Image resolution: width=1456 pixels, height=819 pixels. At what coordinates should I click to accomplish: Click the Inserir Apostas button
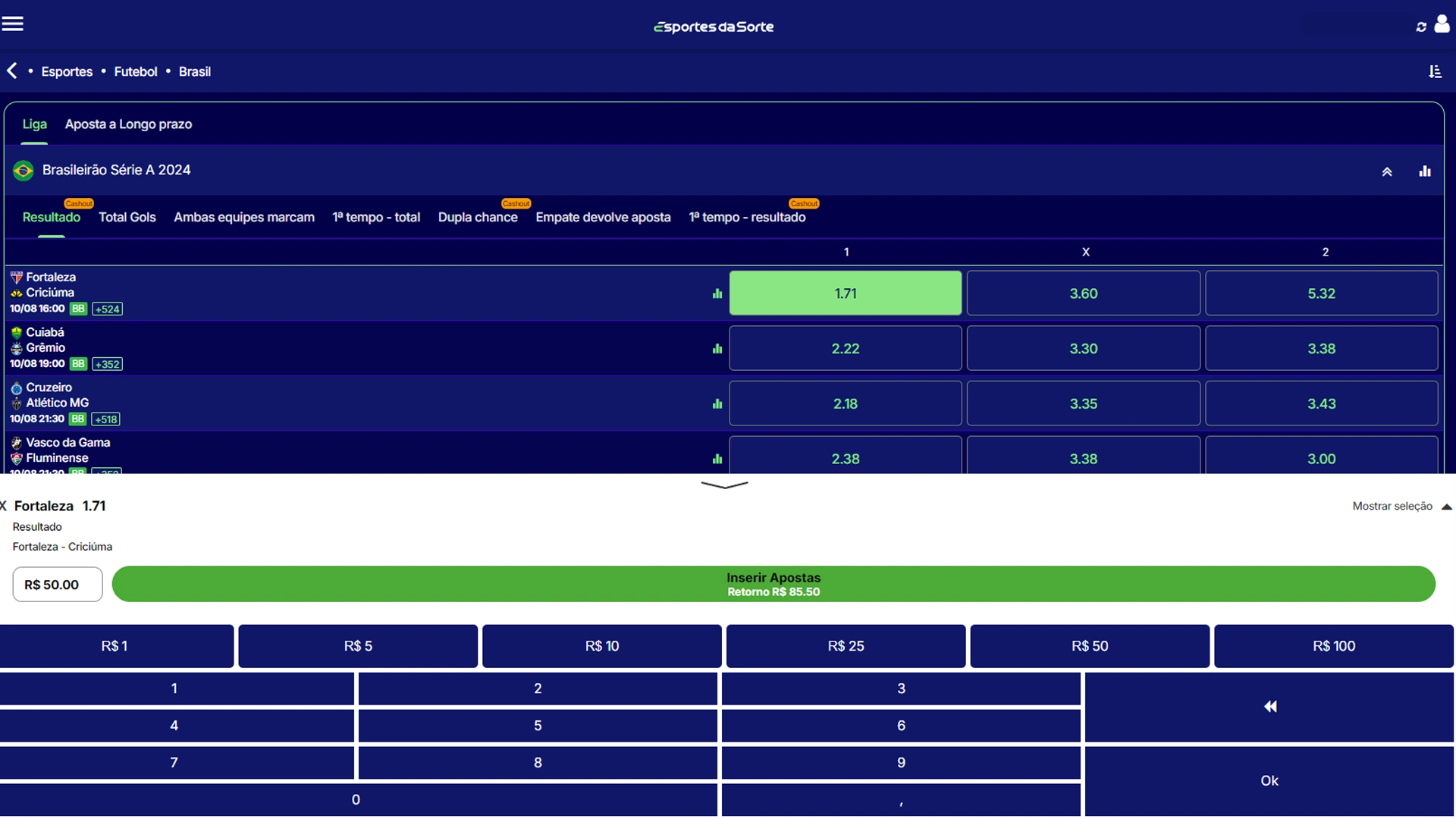click(x=773, y=585)
